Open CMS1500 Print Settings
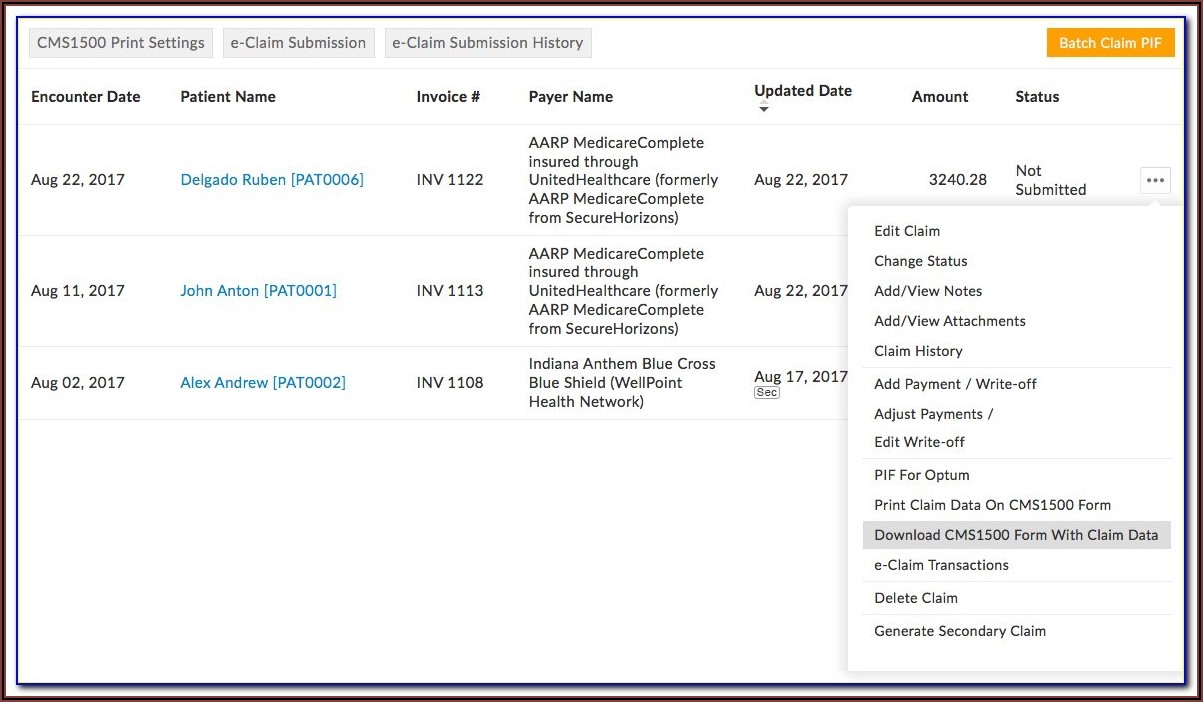The image size is (1203, 702). point(121,43)
